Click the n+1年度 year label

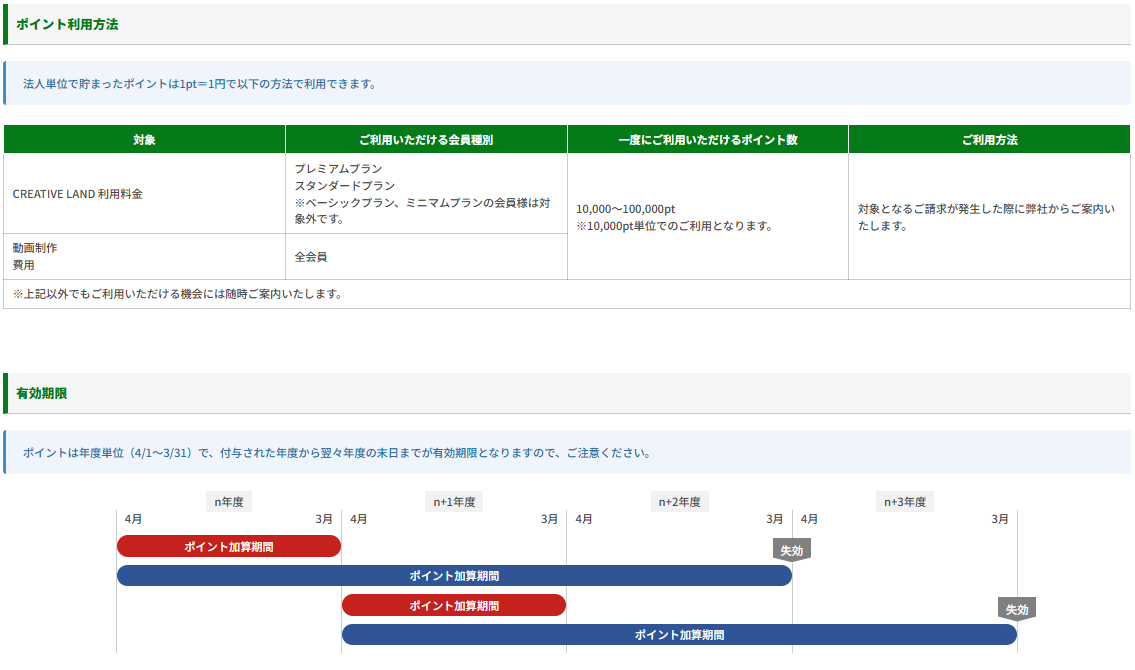pyautogui.click(x=454, y=502)
